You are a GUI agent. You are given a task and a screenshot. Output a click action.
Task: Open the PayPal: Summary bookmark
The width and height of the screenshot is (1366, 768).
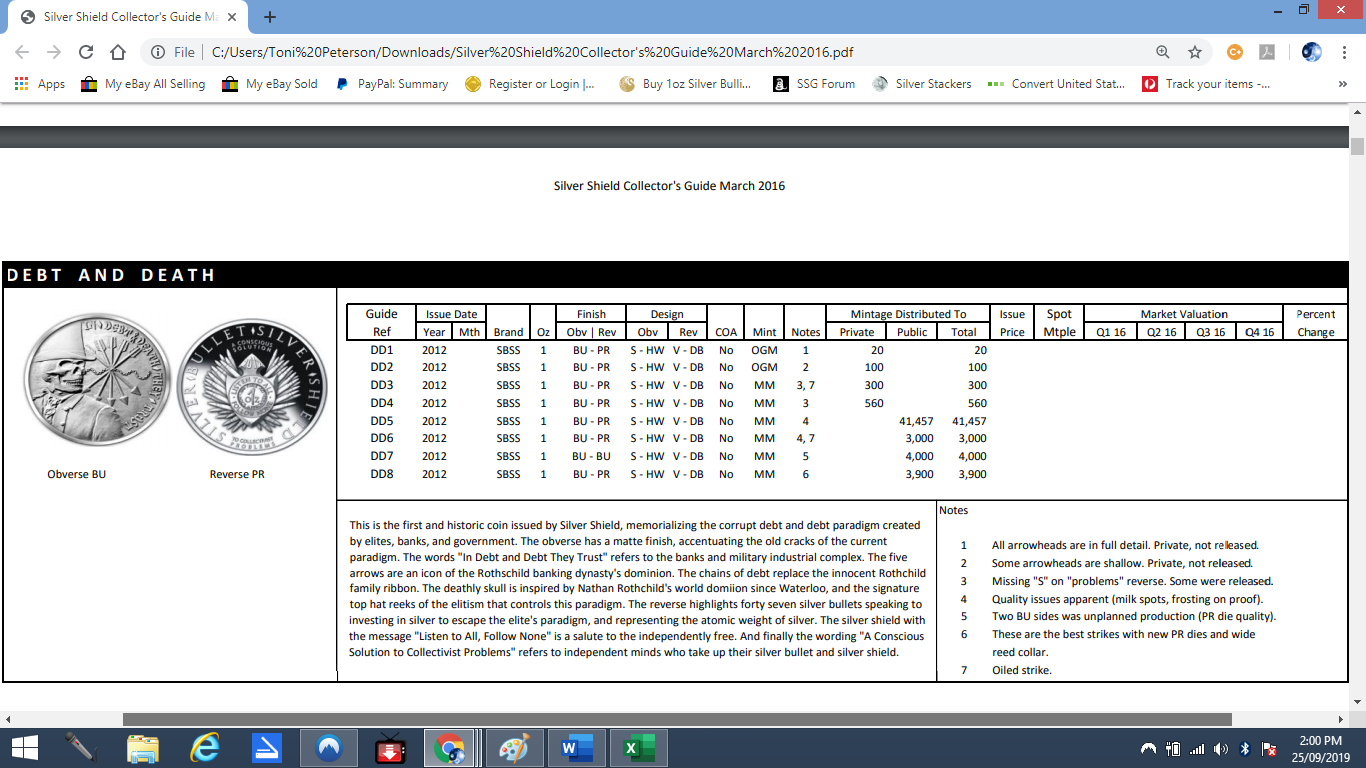(392, 84)
